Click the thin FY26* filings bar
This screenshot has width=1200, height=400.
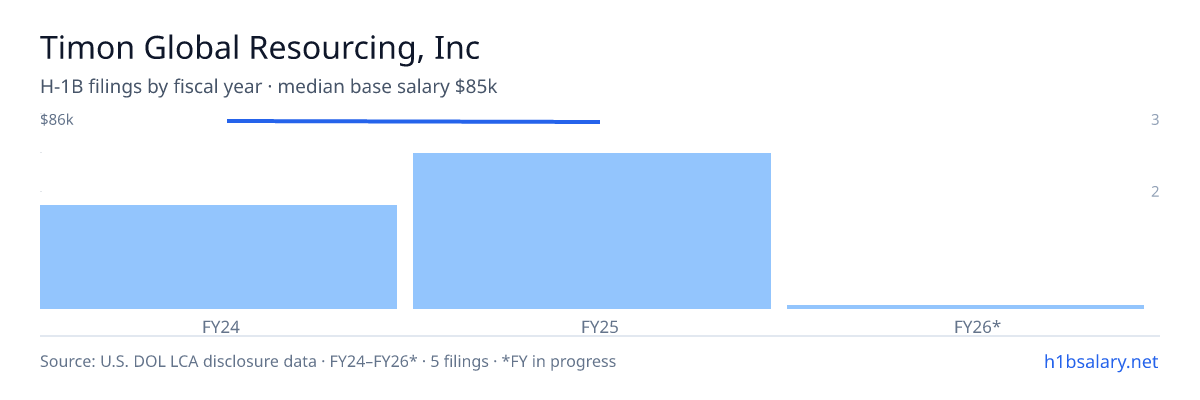[x=965, y=306]
